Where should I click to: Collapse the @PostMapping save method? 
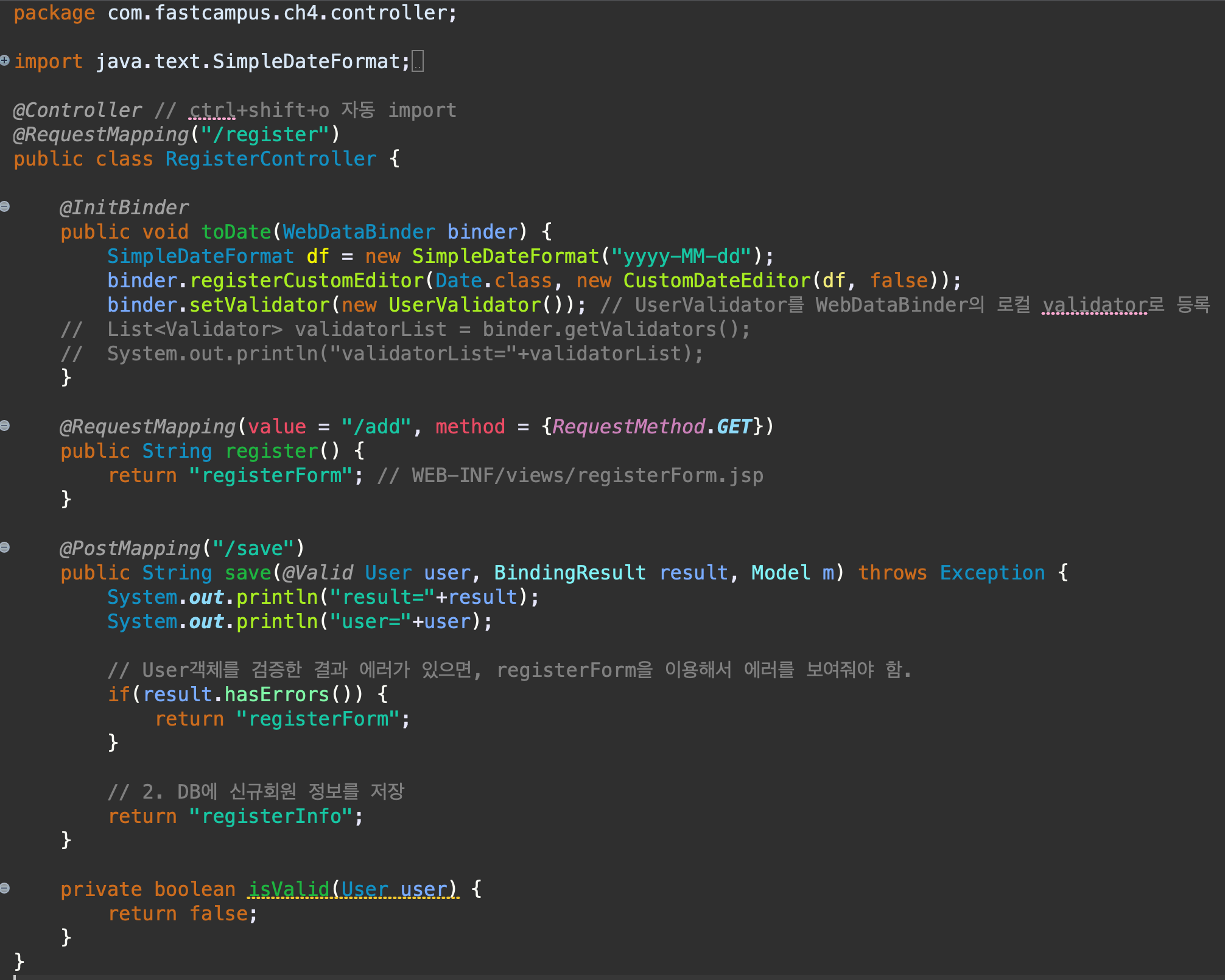click(x=5, y=547)
